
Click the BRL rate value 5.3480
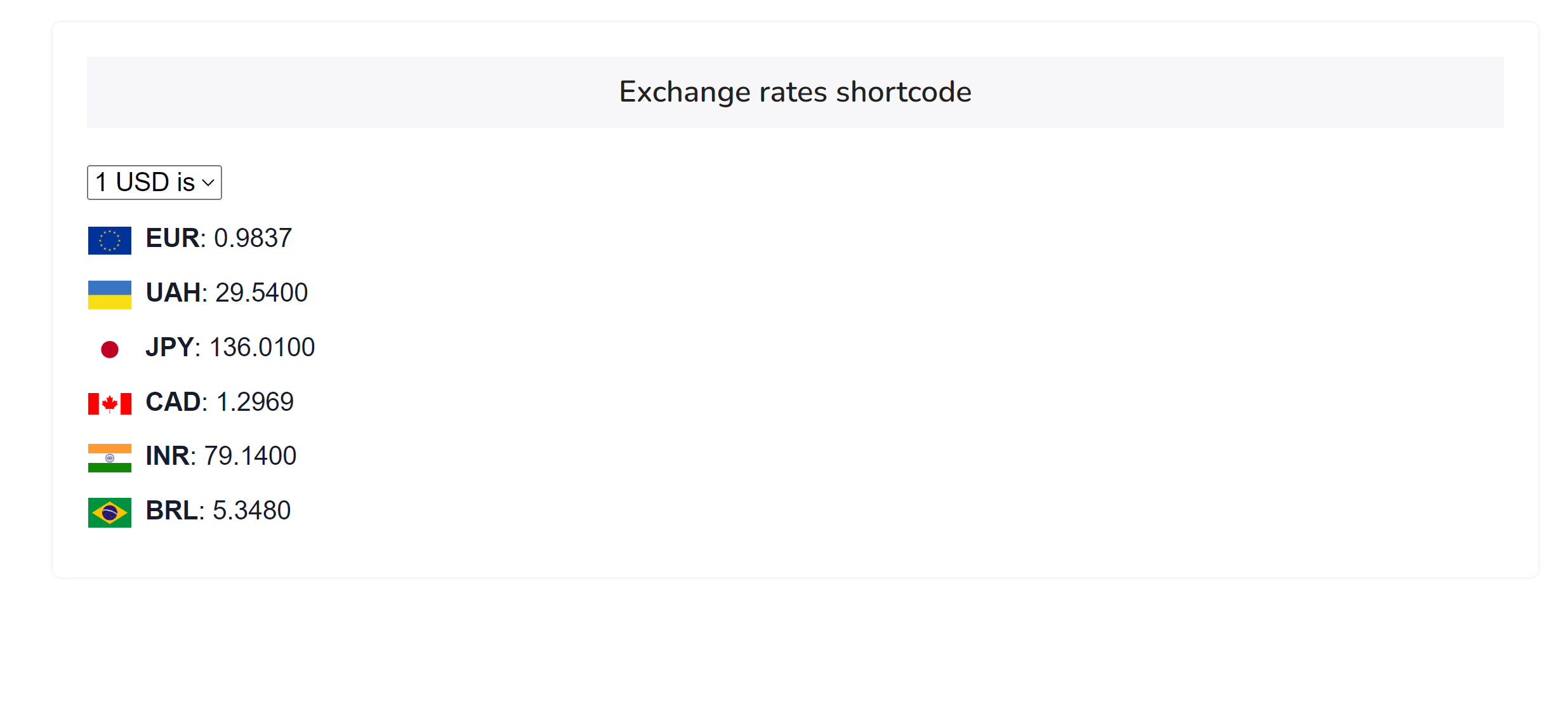251,511
